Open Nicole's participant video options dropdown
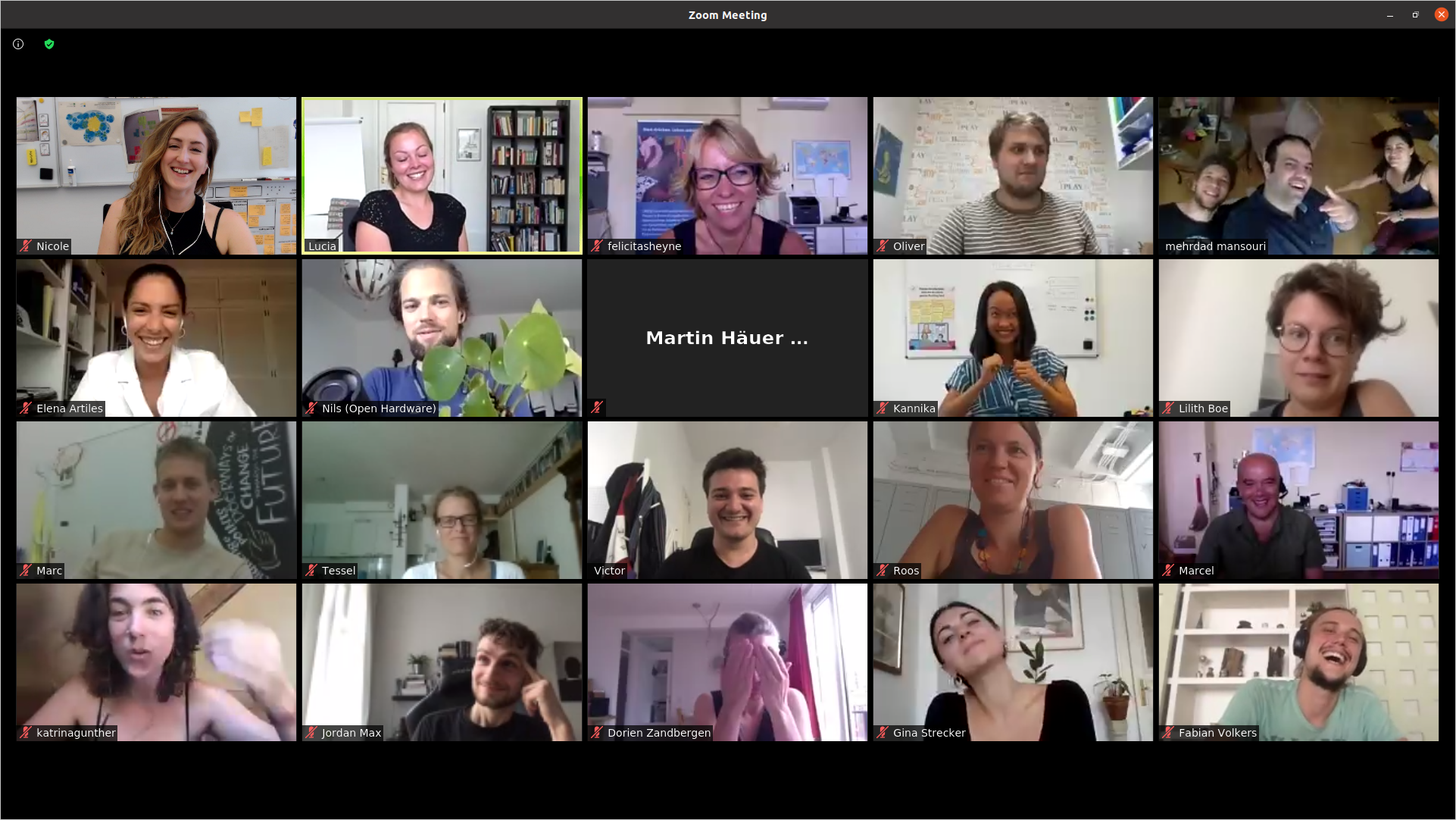 click(283, 107)
